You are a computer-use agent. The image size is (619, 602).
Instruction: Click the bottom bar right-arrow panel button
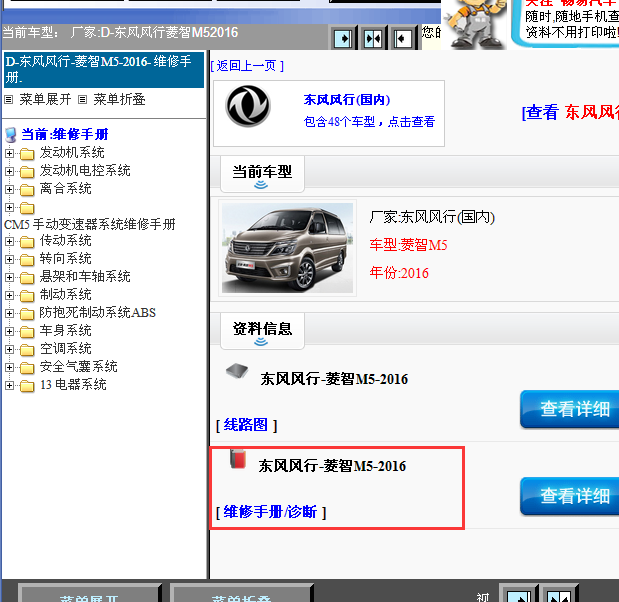tap(519, 593)
